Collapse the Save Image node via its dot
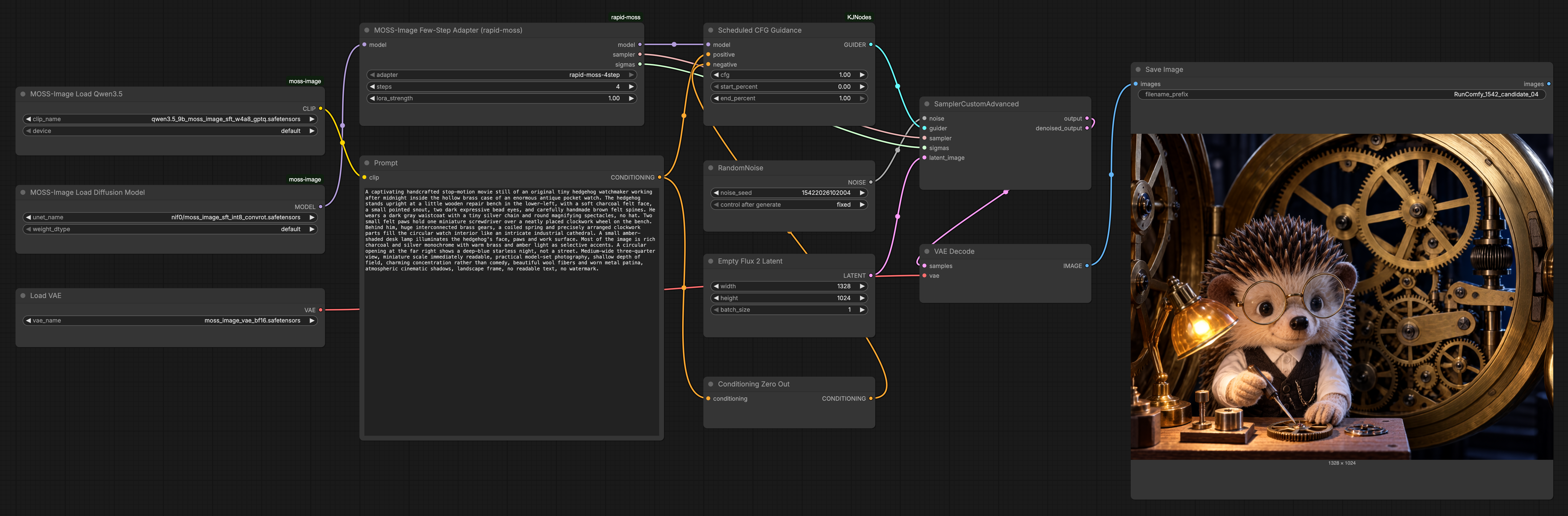1568x516 pixels. click(x=1138, y=70)
